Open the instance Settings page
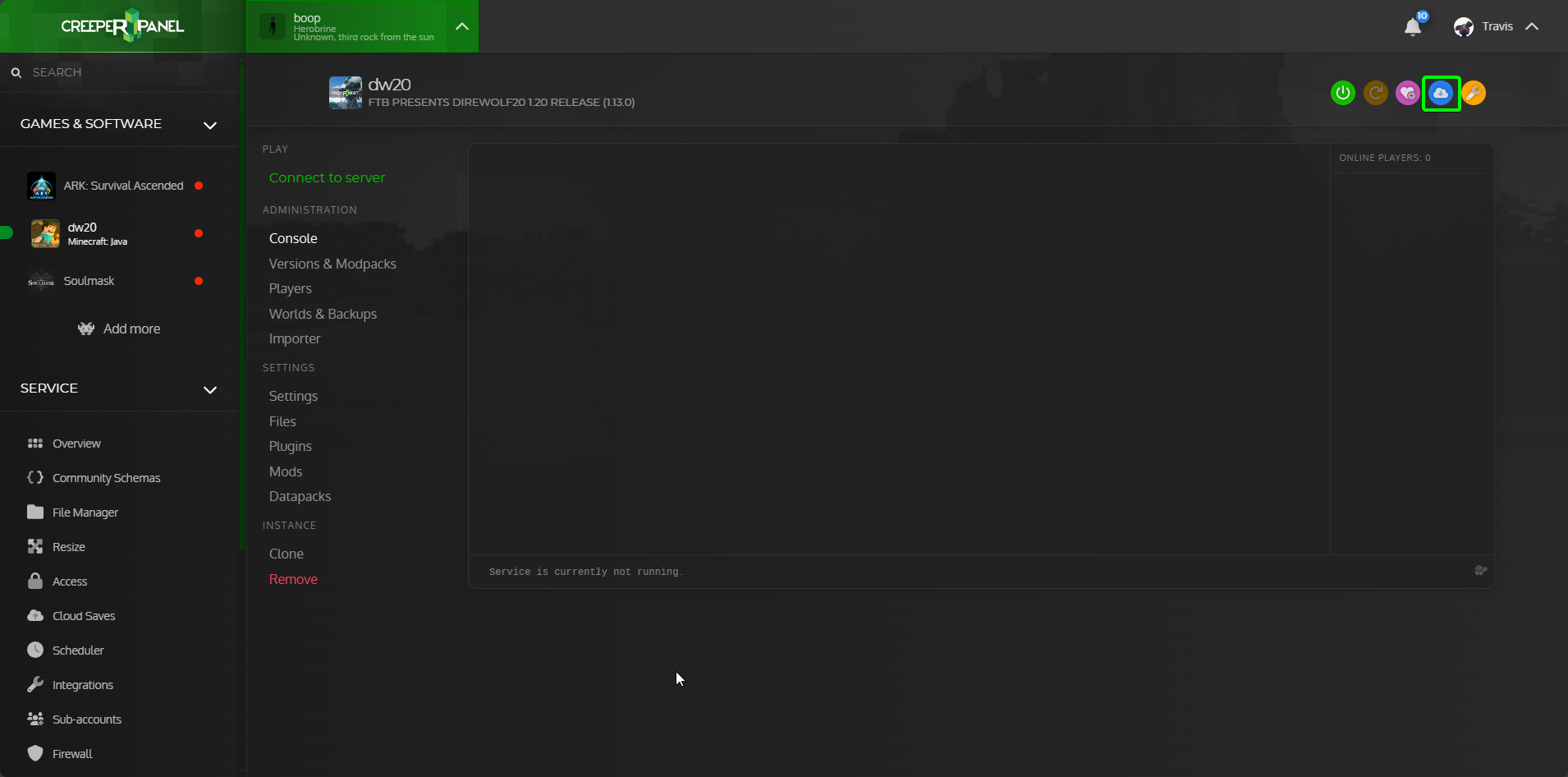Viewport: 1568px width, 777px height. pos(293,396)
